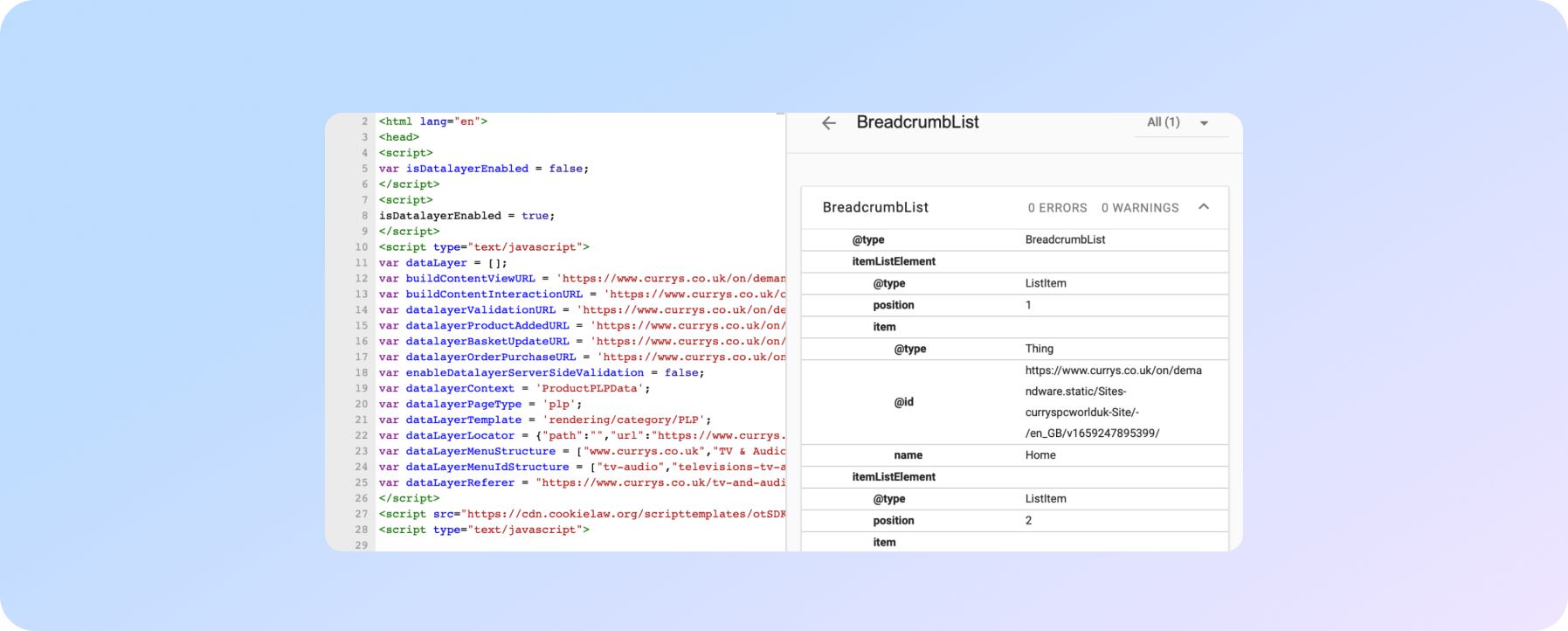The height and width of the screenshot is (631, 1568).
Task: Click the isDatalayerEnabled = false code line
Action: (483, 169)
